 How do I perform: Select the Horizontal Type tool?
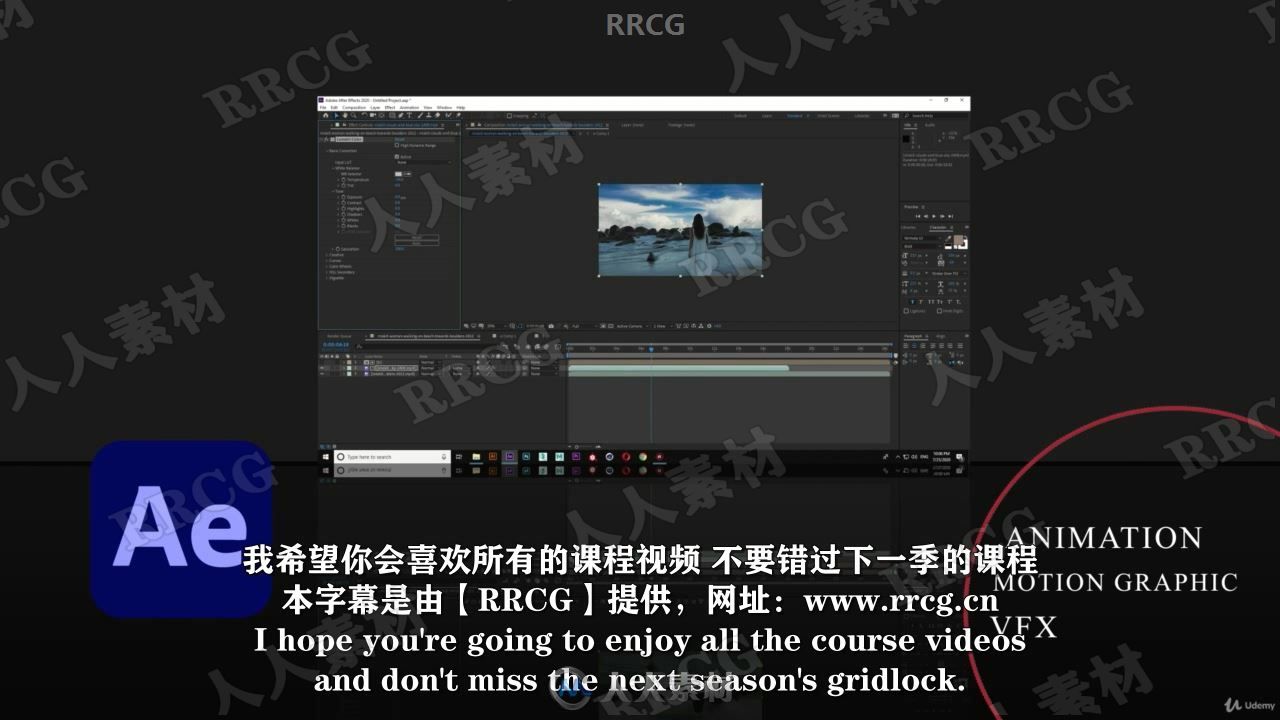point(409,115)
